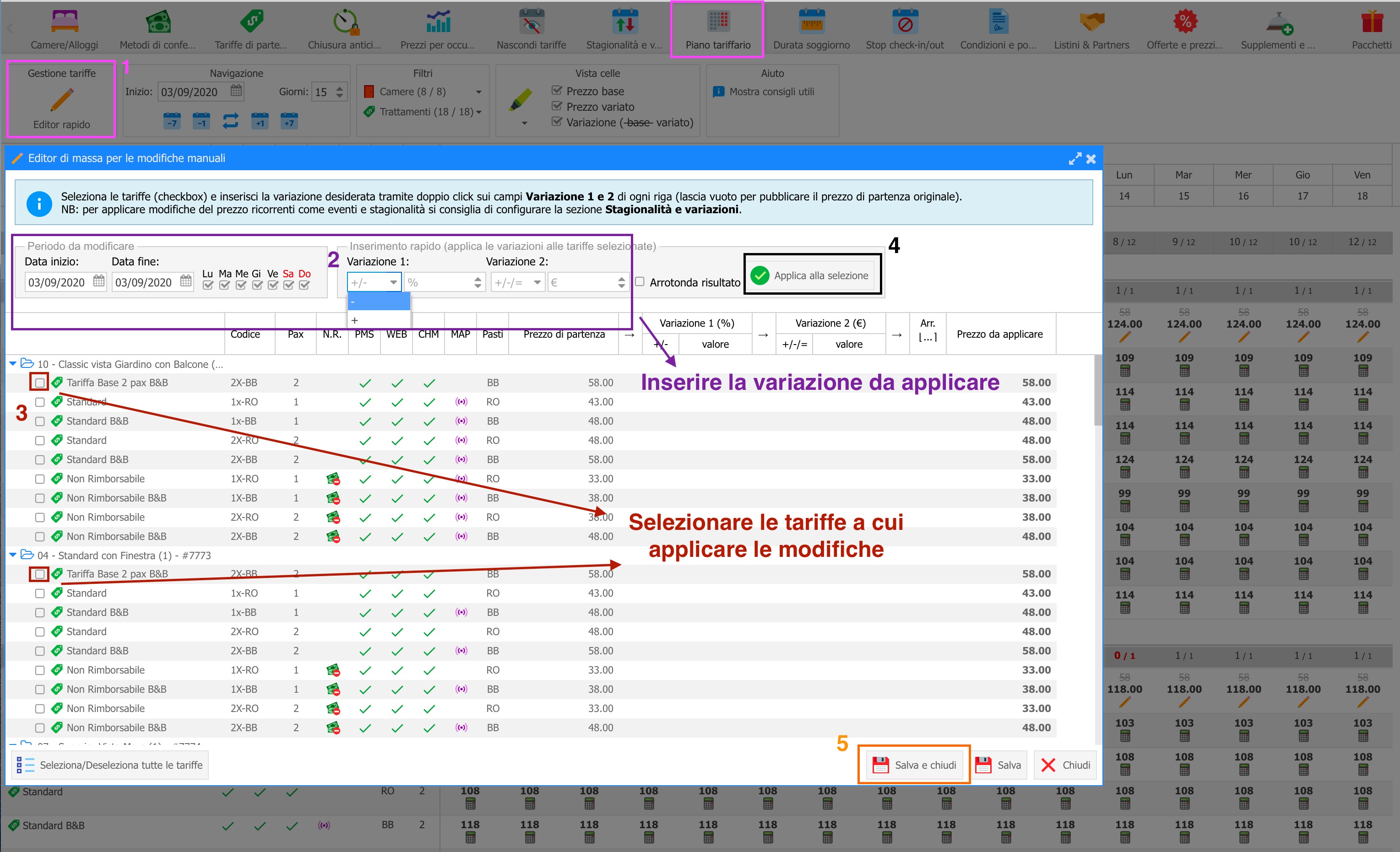Go forward 7 days in navigation
The height and width of the screenshot is (852, 1400).
(289, 121)
